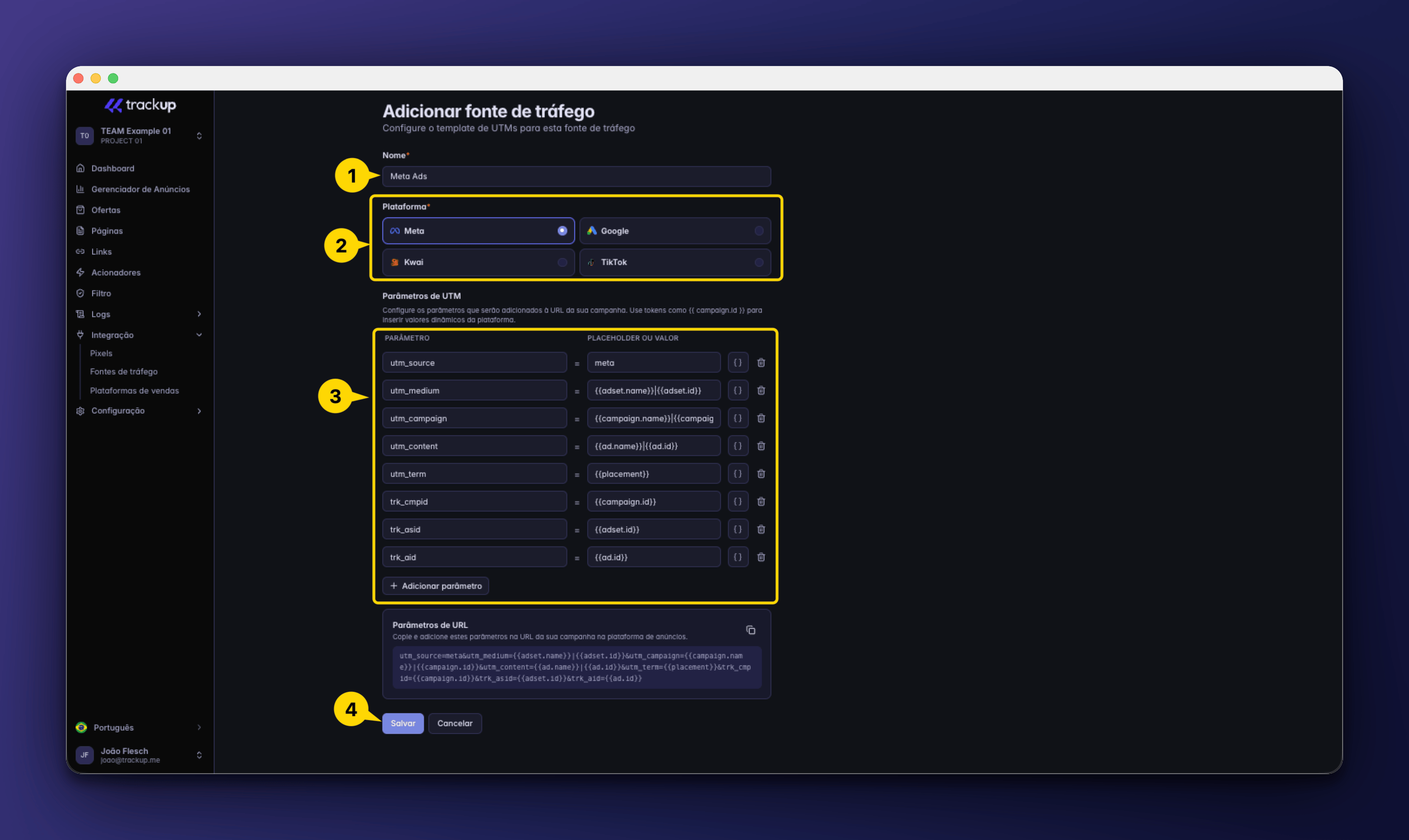Click the Nome input field
The image size is (1409, 840).
[x=576, y=177]
